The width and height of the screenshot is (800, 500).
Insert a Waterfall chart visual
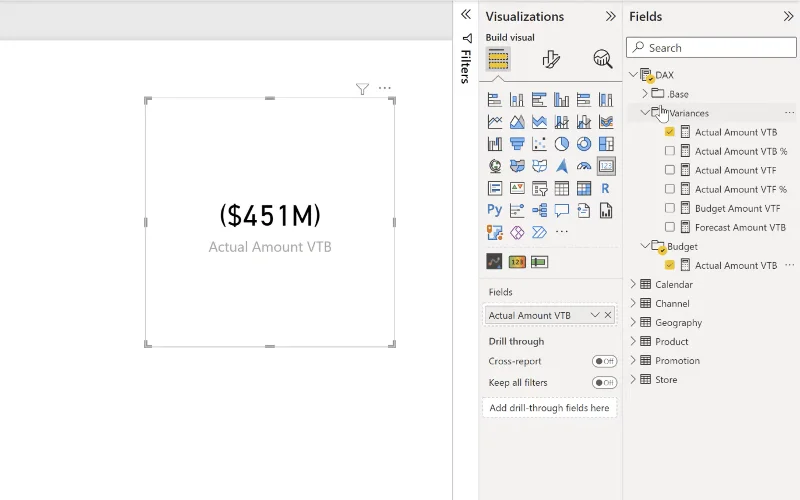point(494,144)
